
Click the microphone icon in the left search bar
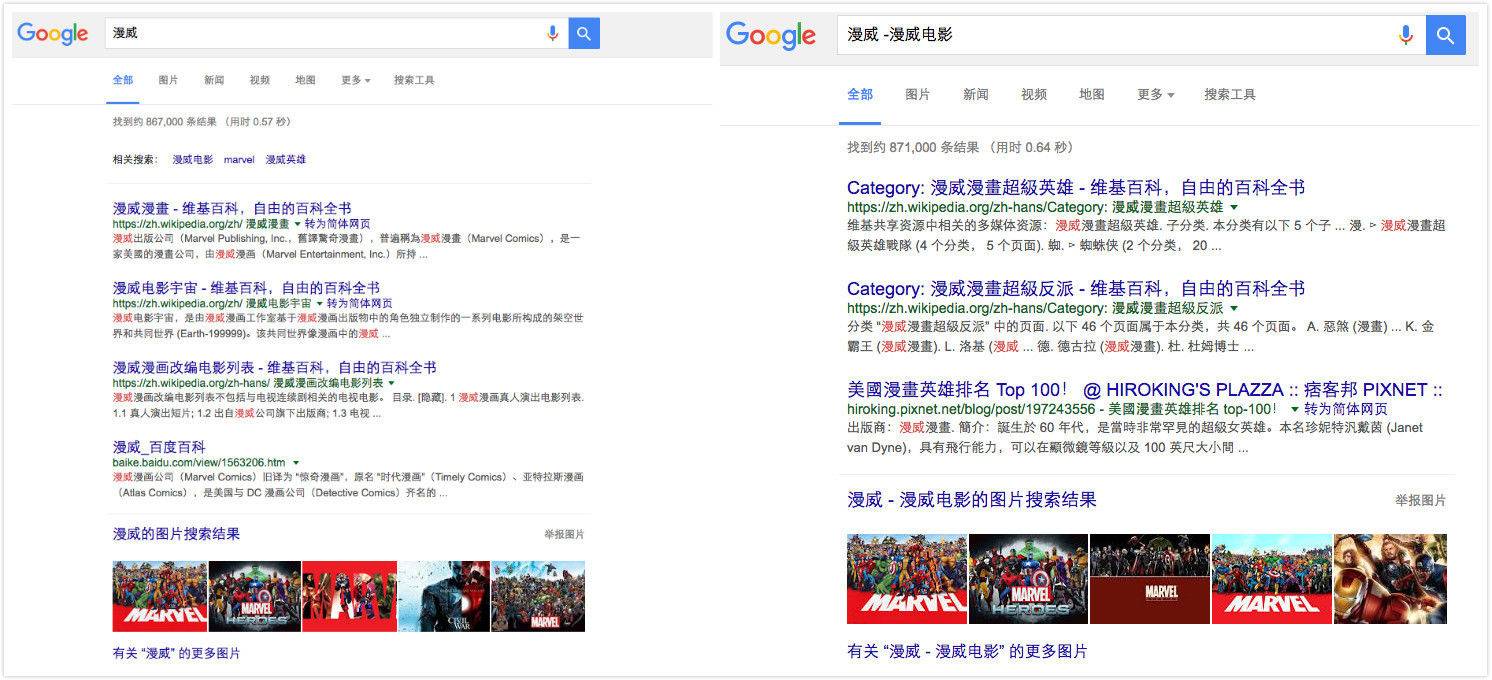(553, 33)
